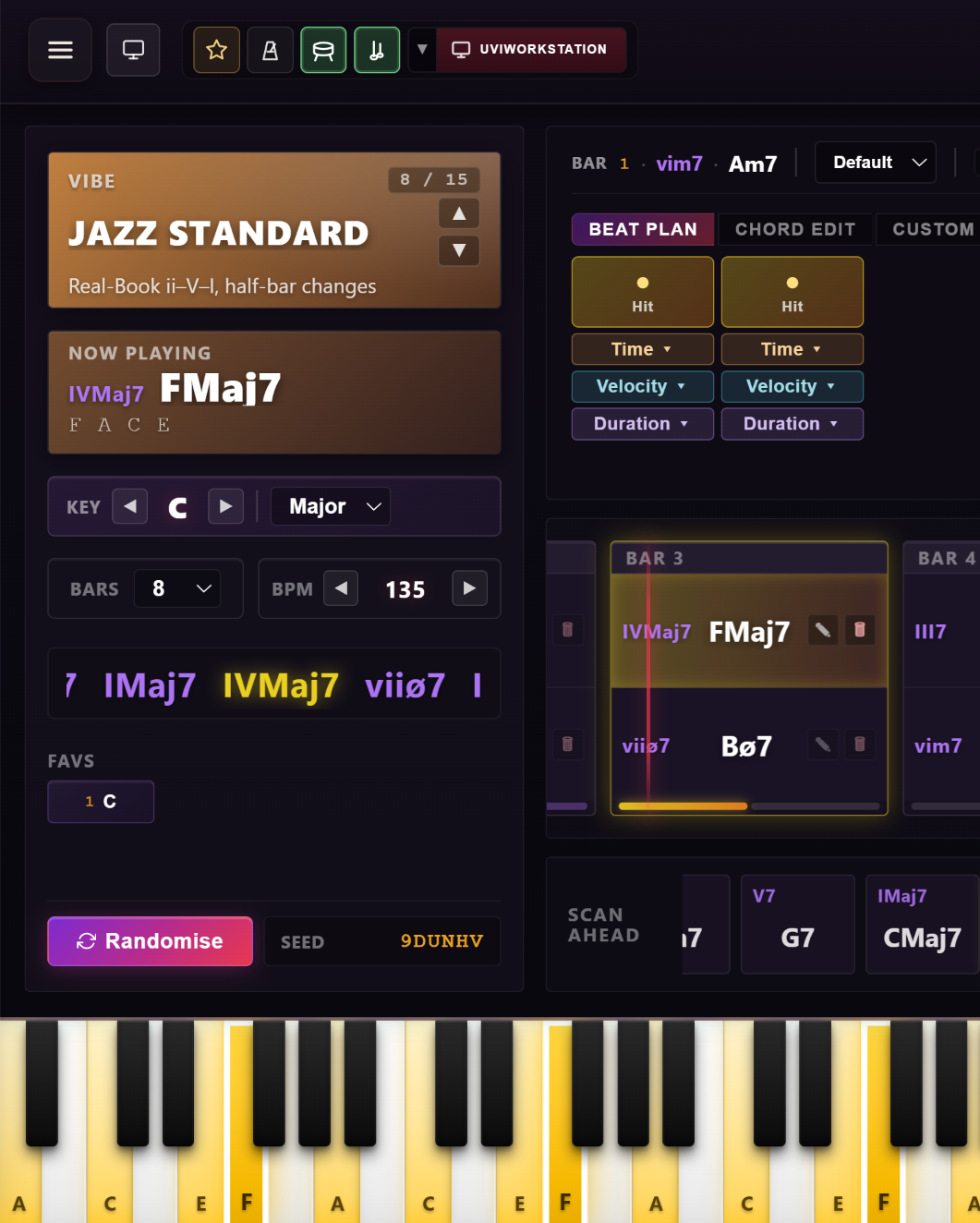Select the IMaj7 CMaj7 scan-ahead card

(x=922, y=925)
